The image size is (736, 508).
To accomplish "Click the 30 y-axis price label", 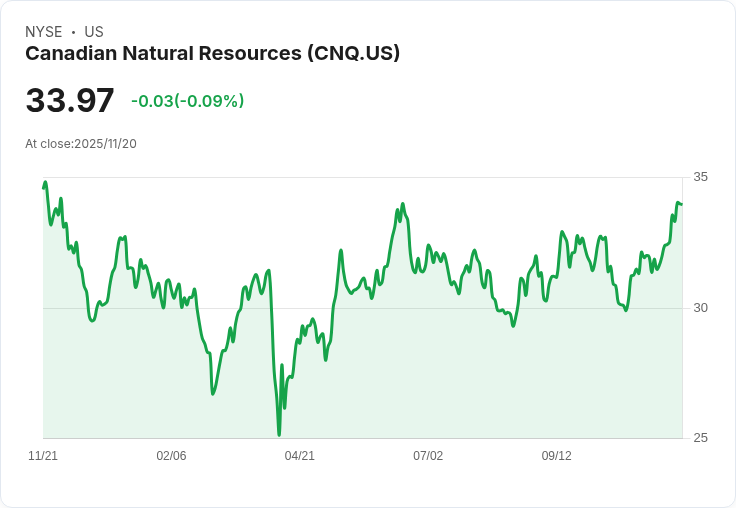I will coord(700,307).
